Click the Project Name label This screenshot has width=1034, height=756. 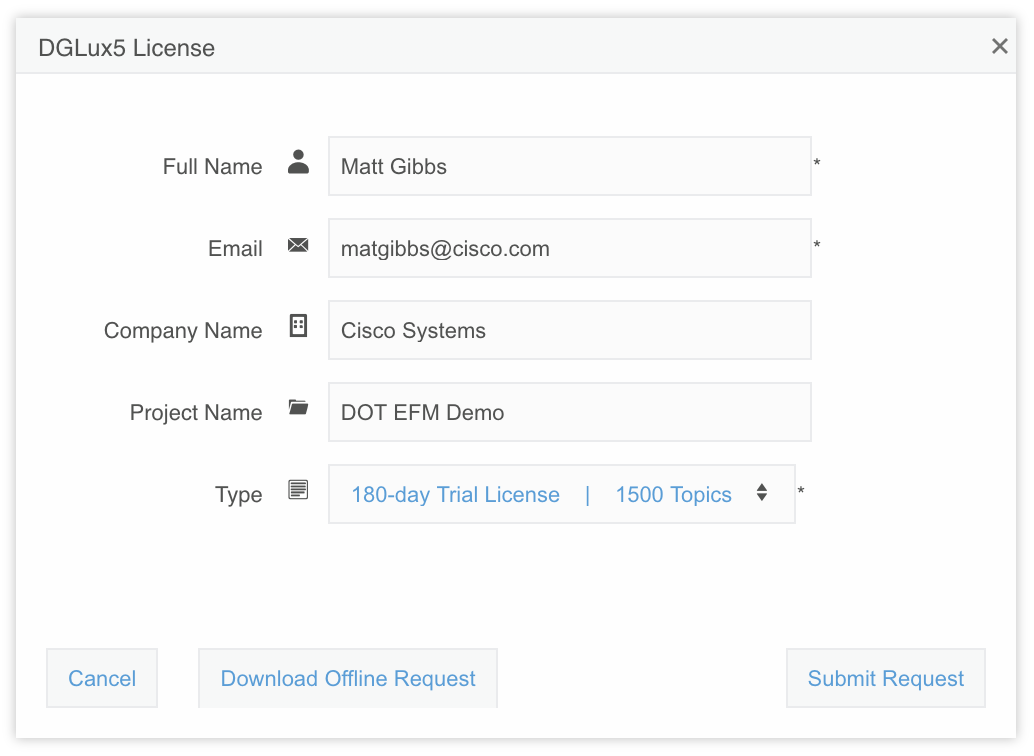tap(196, 412)
